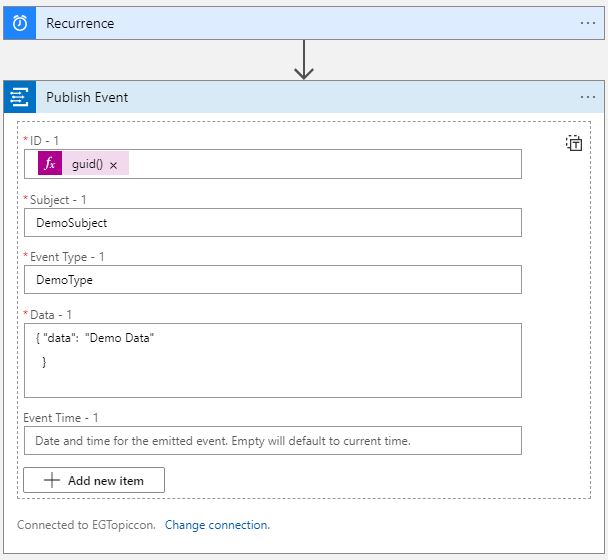608x560 pixels.
Task: Remove the guid() token with its x
Action: [x=113, y=165]
